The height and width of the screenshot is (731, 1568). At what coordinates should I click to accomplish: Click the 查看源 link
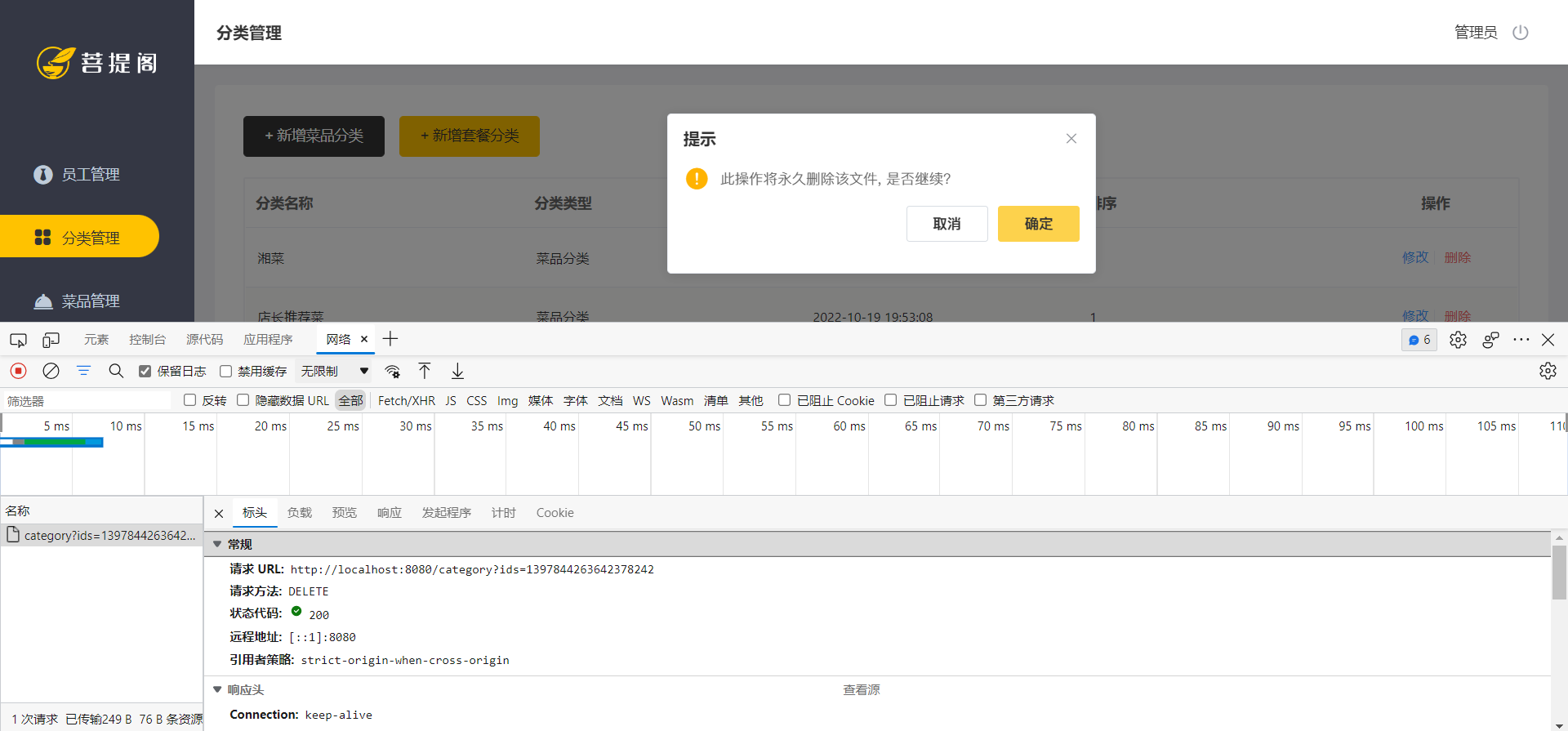pos(862,690)
